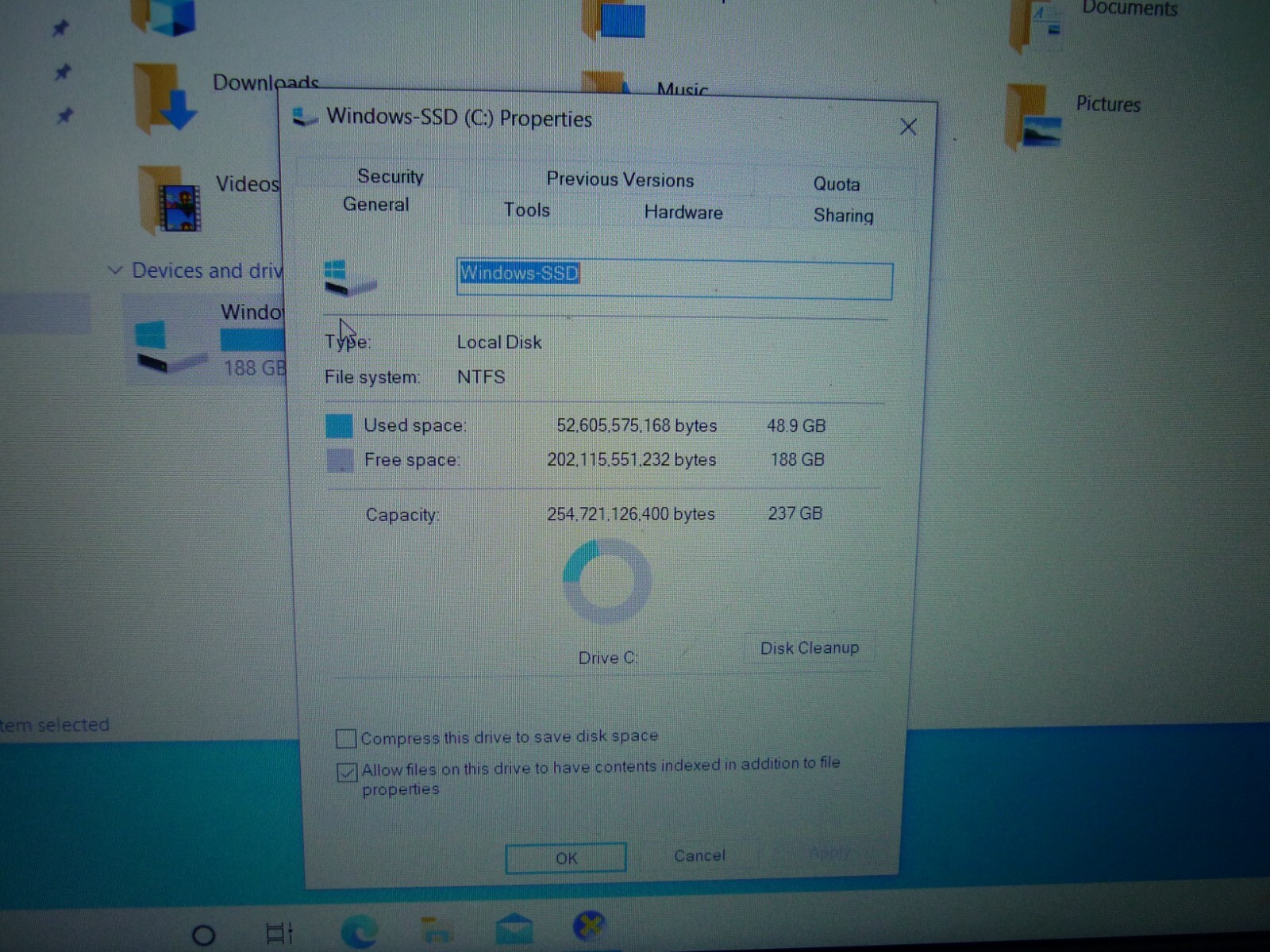The height and width of the screenshot is (952, 1270).
Task: Open Task View from the taskbar
Action: [279, 933]
